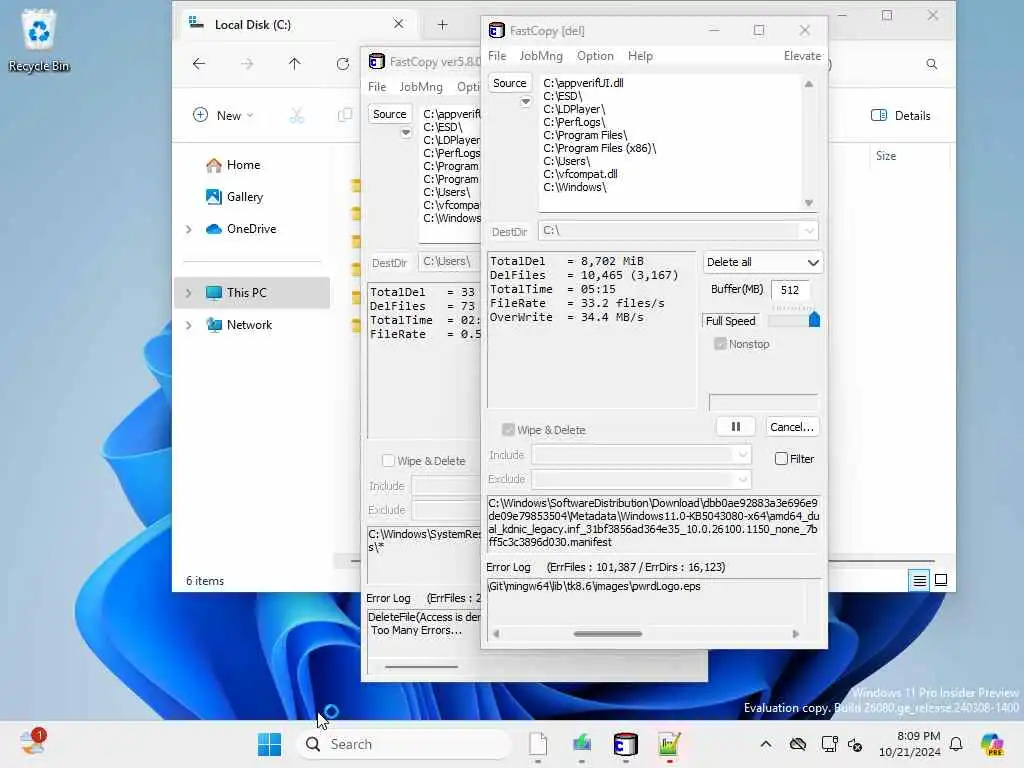Open the chart app icon on taskbar

669,744
